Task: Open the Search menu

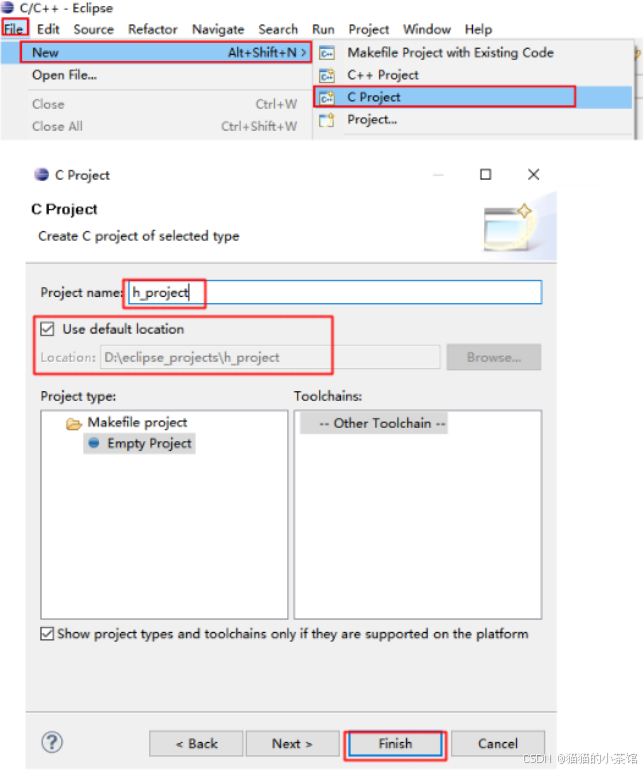Action: click(278, 29)
